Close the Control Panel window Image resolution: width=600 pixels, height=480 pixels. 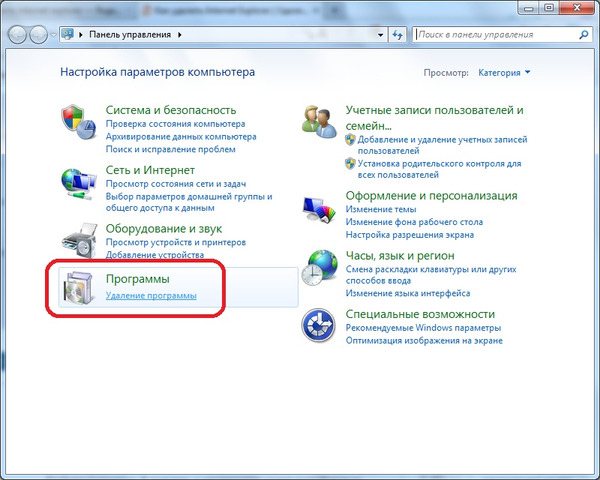(x=577, y=8)
